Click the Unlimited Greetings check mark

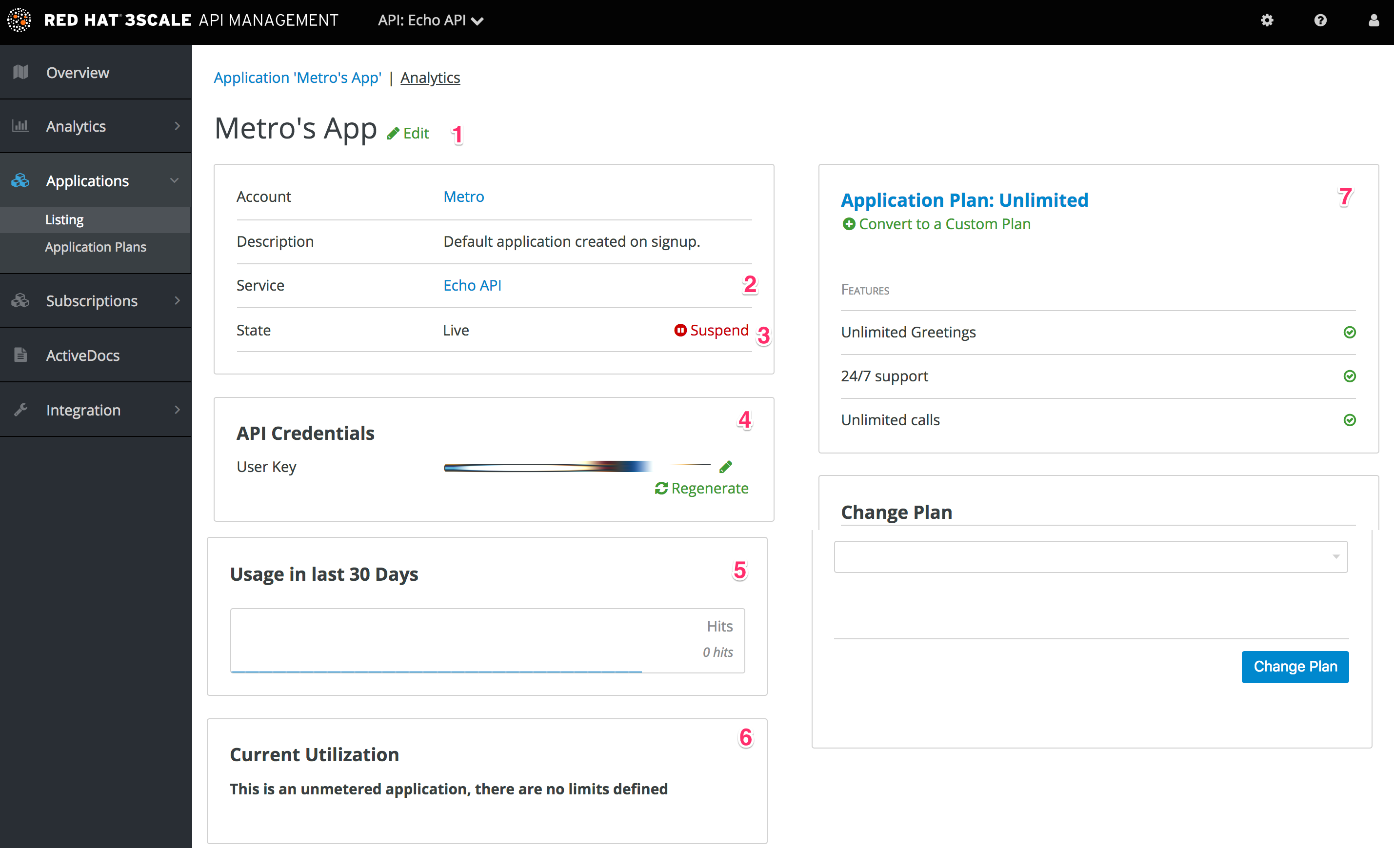pos(1349,333)
